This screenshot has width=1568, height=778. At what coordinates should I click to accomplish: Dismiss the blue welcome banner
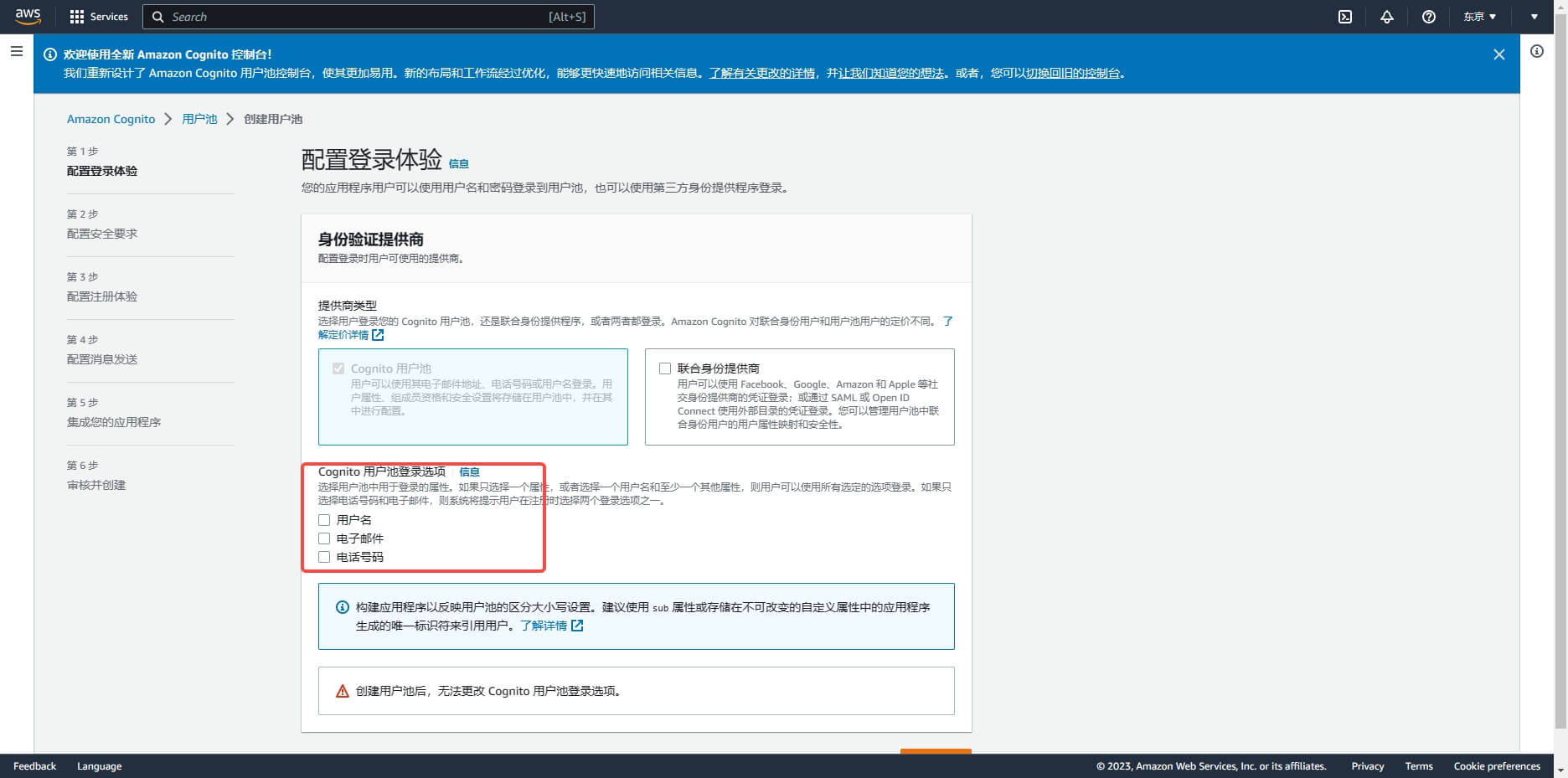tap(1498, 54)
